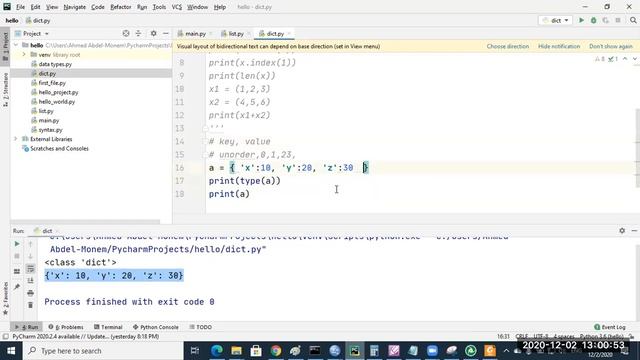
Task: Toggle the Project side tool tab
Action: point(5,46)
